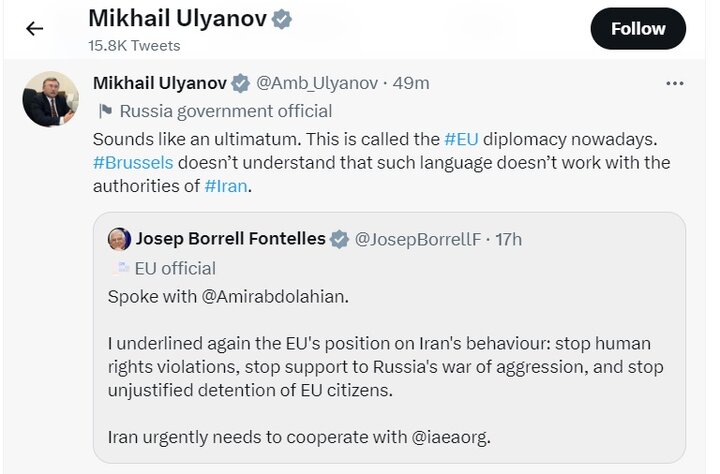Click Josep Borrell Fontelles name in quote

point(230,239)
